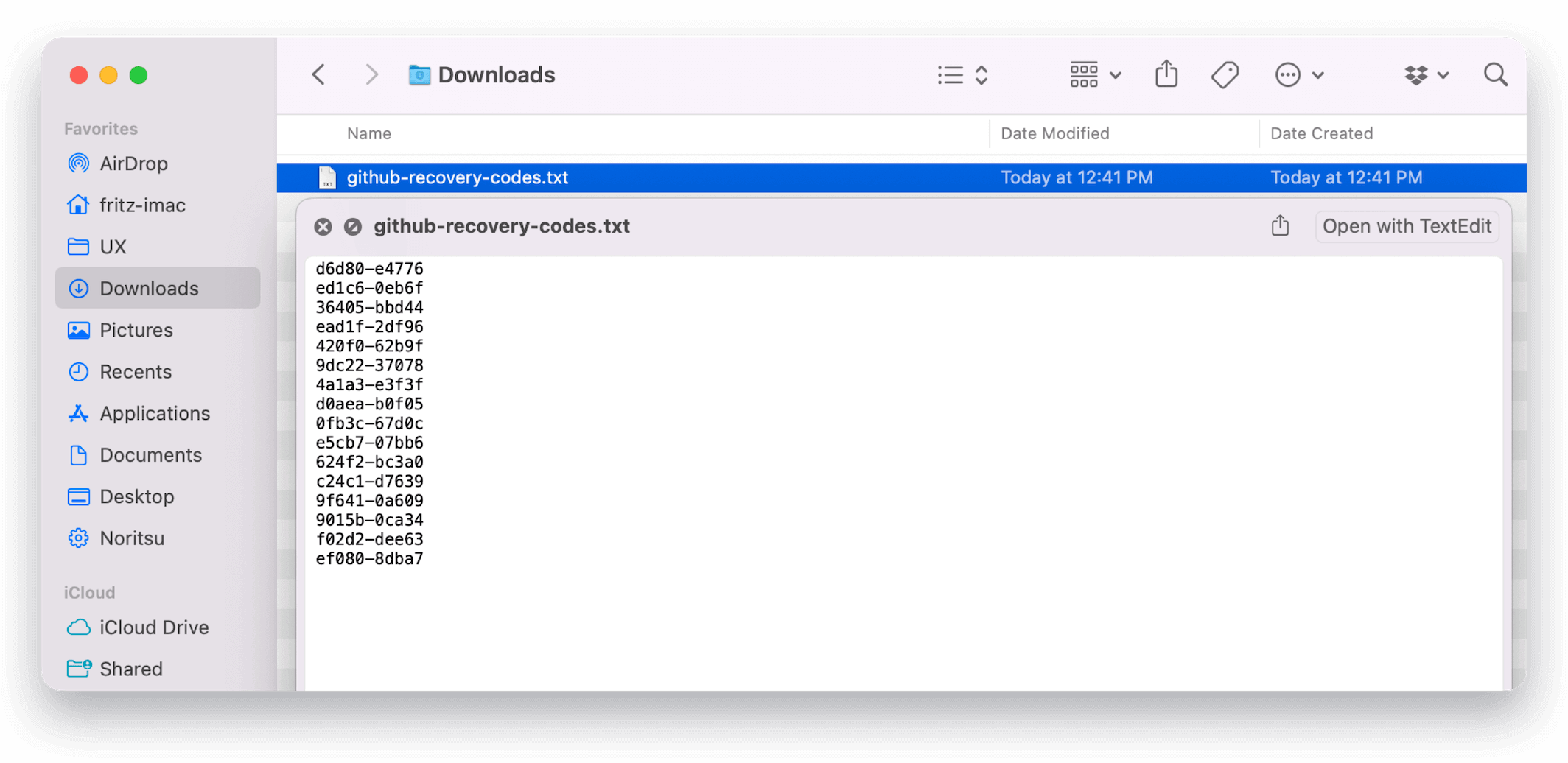Click the Tags icon in toolbar

1225,75
